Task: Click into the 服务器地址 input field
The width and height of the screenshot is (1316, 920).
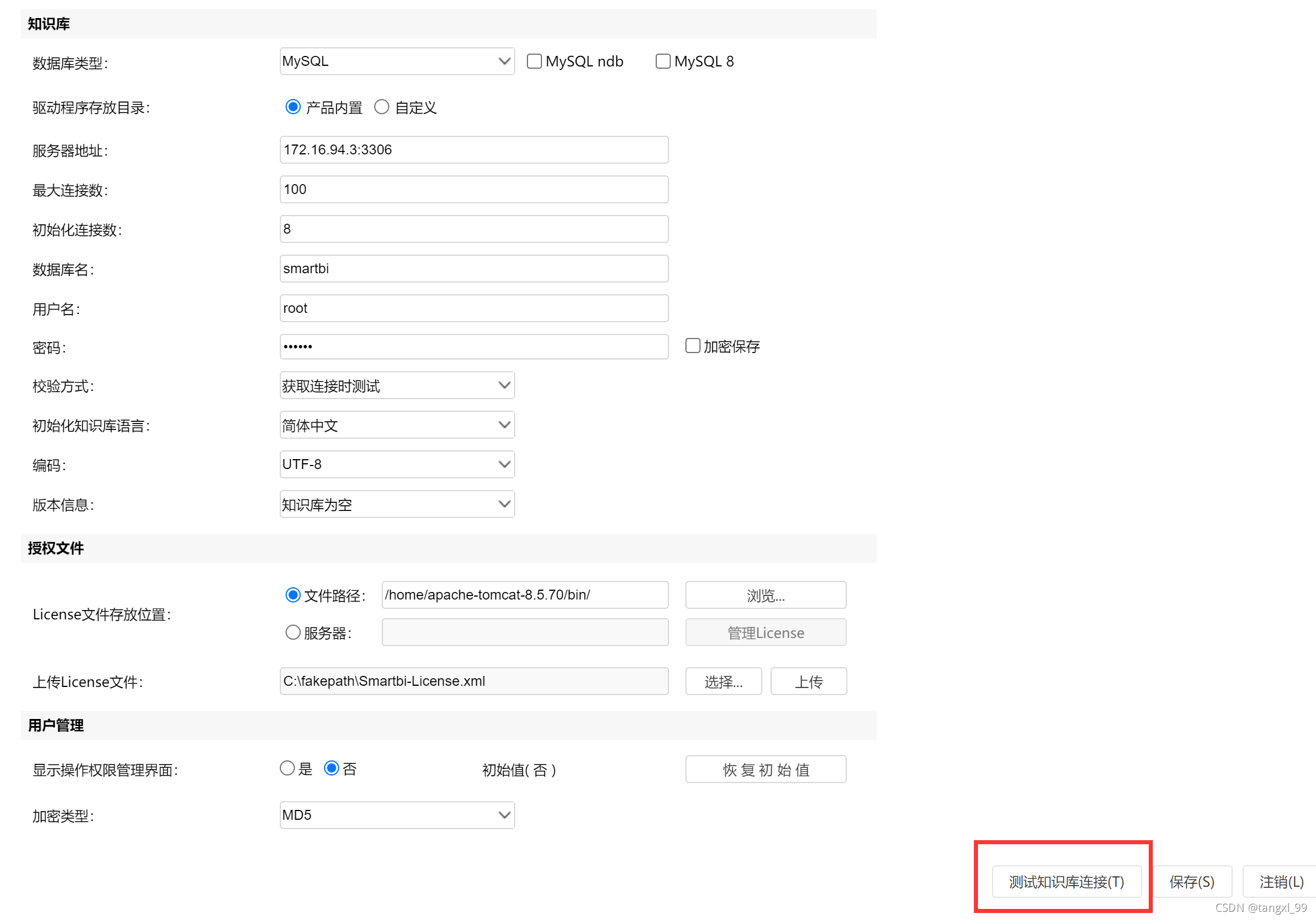Action: pyautogui.click(x=473, y=150)
